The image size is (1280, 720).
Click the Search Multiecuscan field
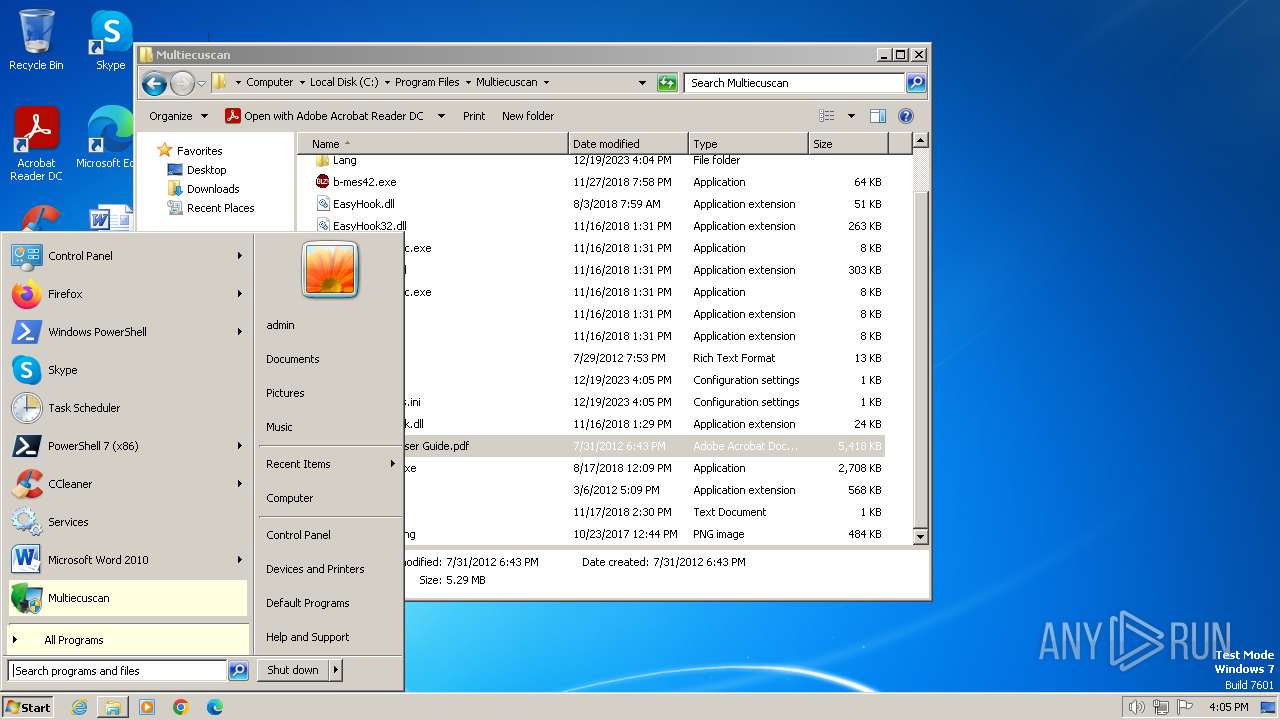tap(795, 83)
